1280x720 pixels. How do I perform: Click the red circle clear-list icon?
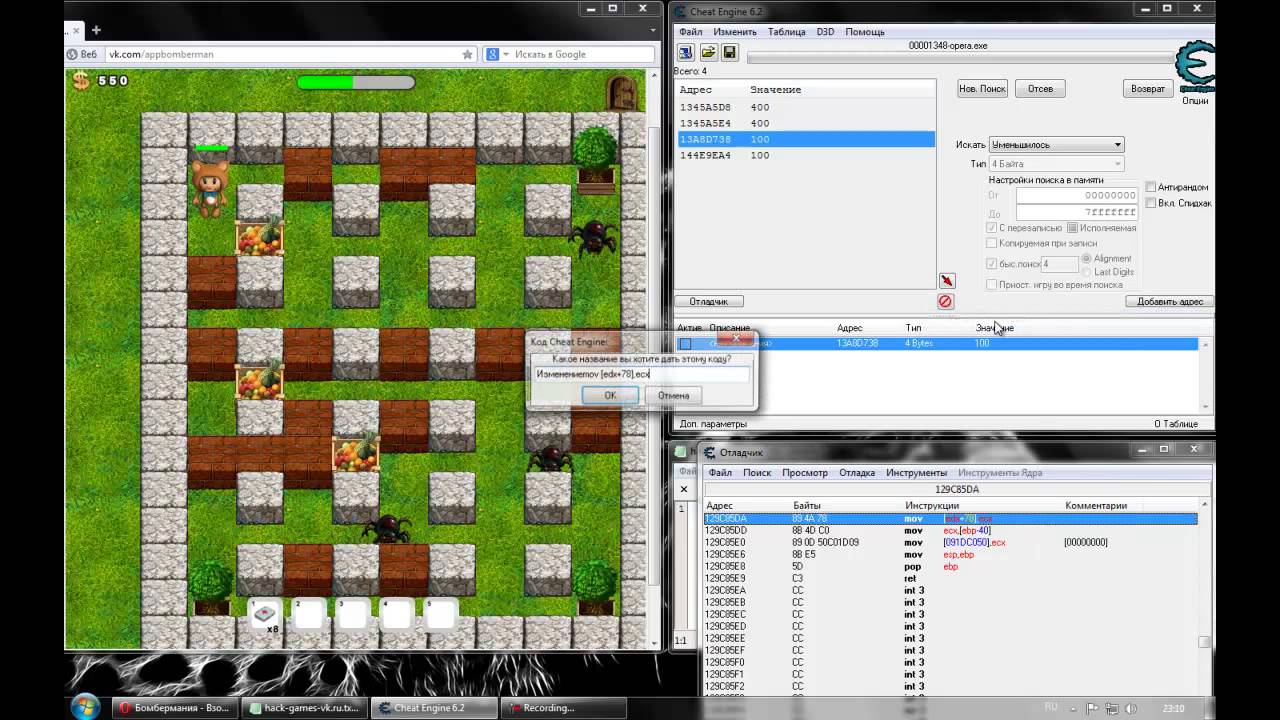click(945, 301)
